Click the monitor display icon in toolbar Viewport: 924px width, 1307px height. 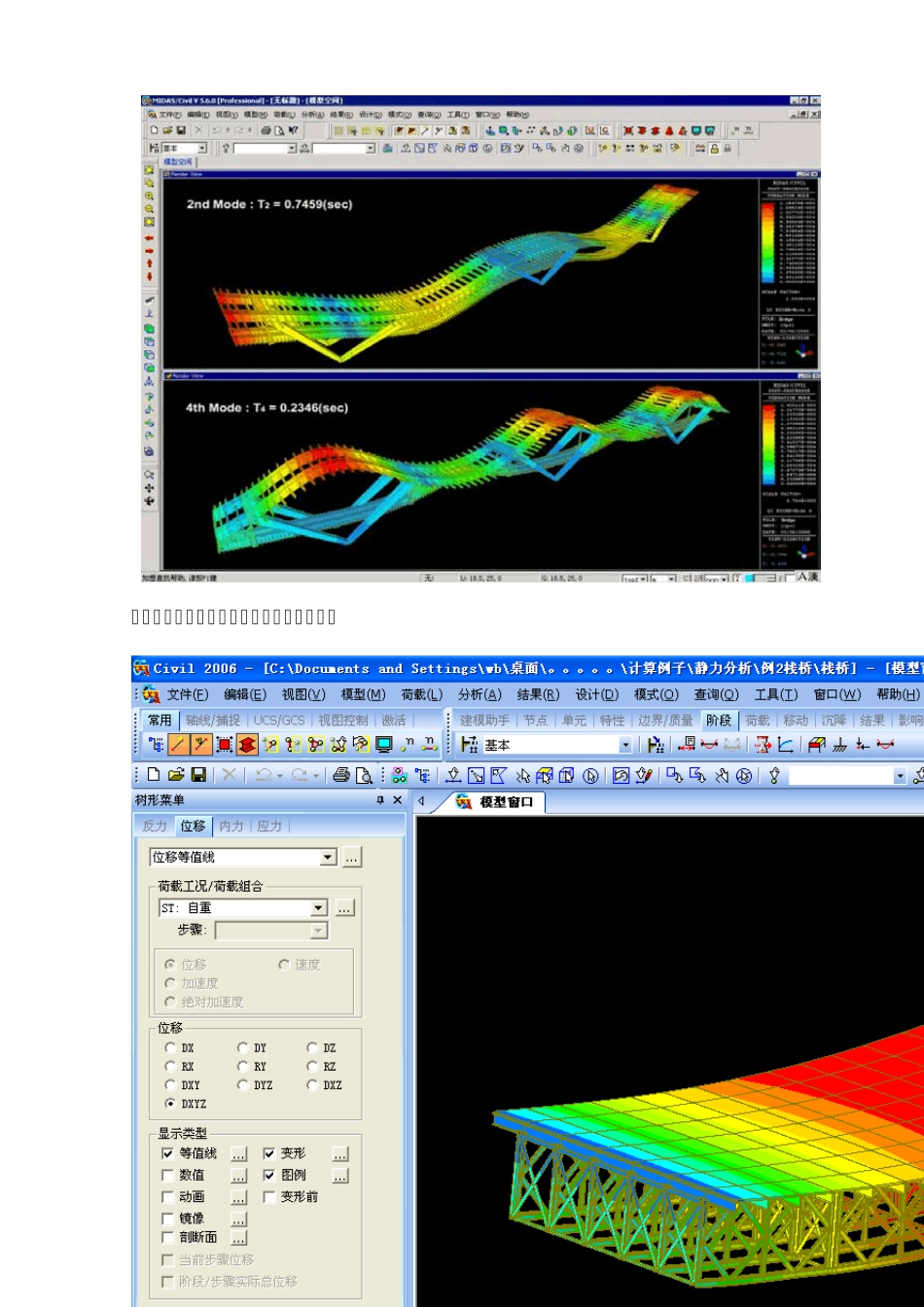click(384, 745)
